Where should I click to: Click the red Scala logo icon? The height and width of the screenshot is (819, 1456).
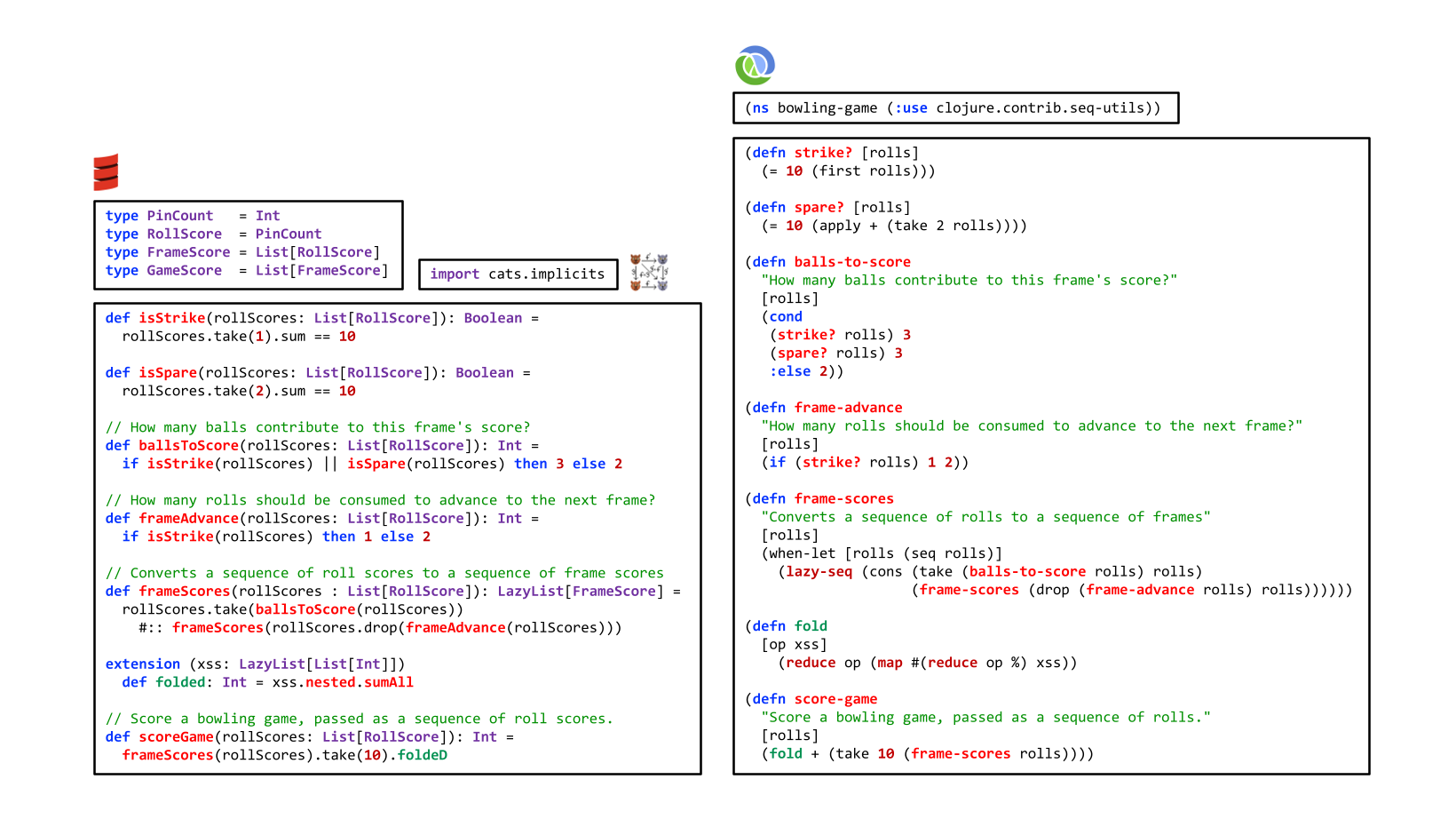point(106,172)
